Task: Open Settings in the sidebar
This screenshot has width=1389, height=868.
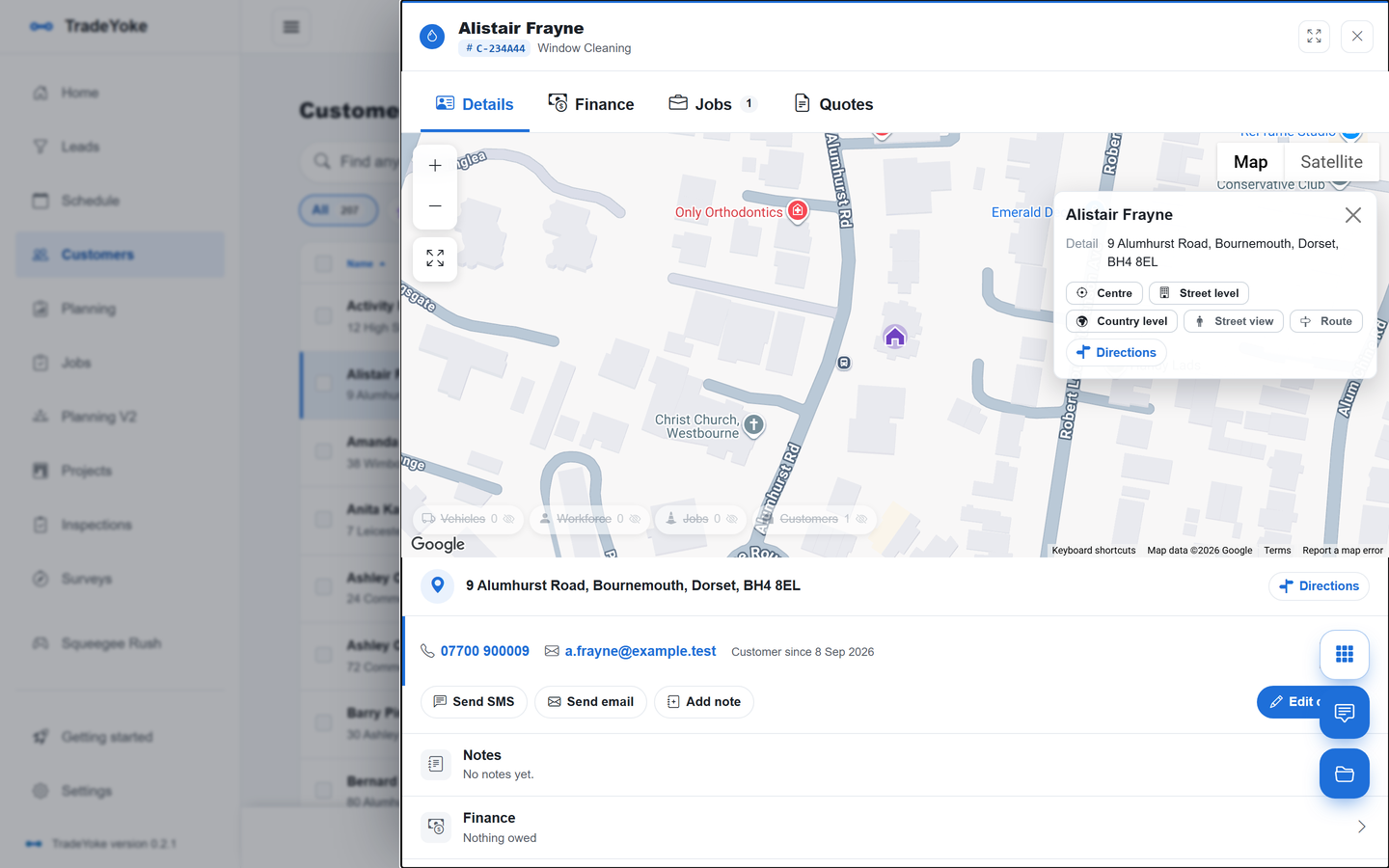Action: pyautogui.click(x=120, y=791)
